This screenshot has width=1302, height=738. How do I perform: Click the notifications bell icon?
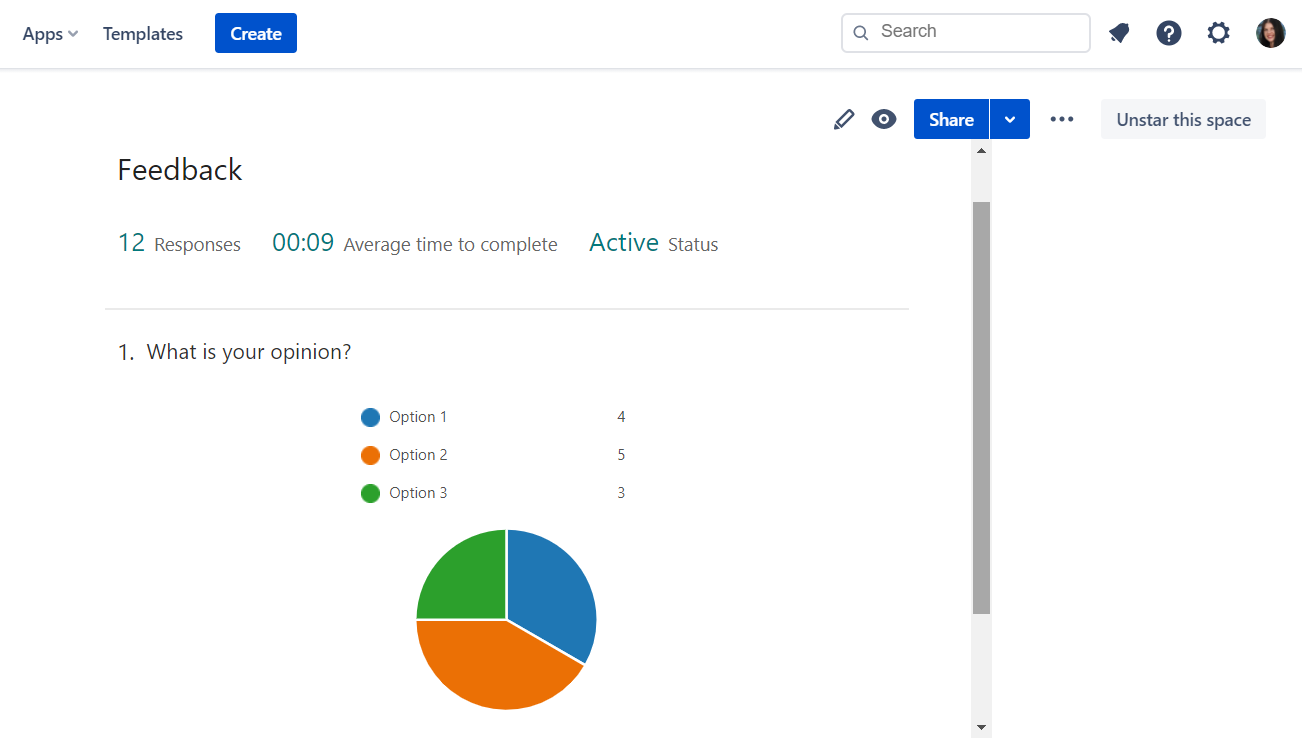click(1118, 33)
